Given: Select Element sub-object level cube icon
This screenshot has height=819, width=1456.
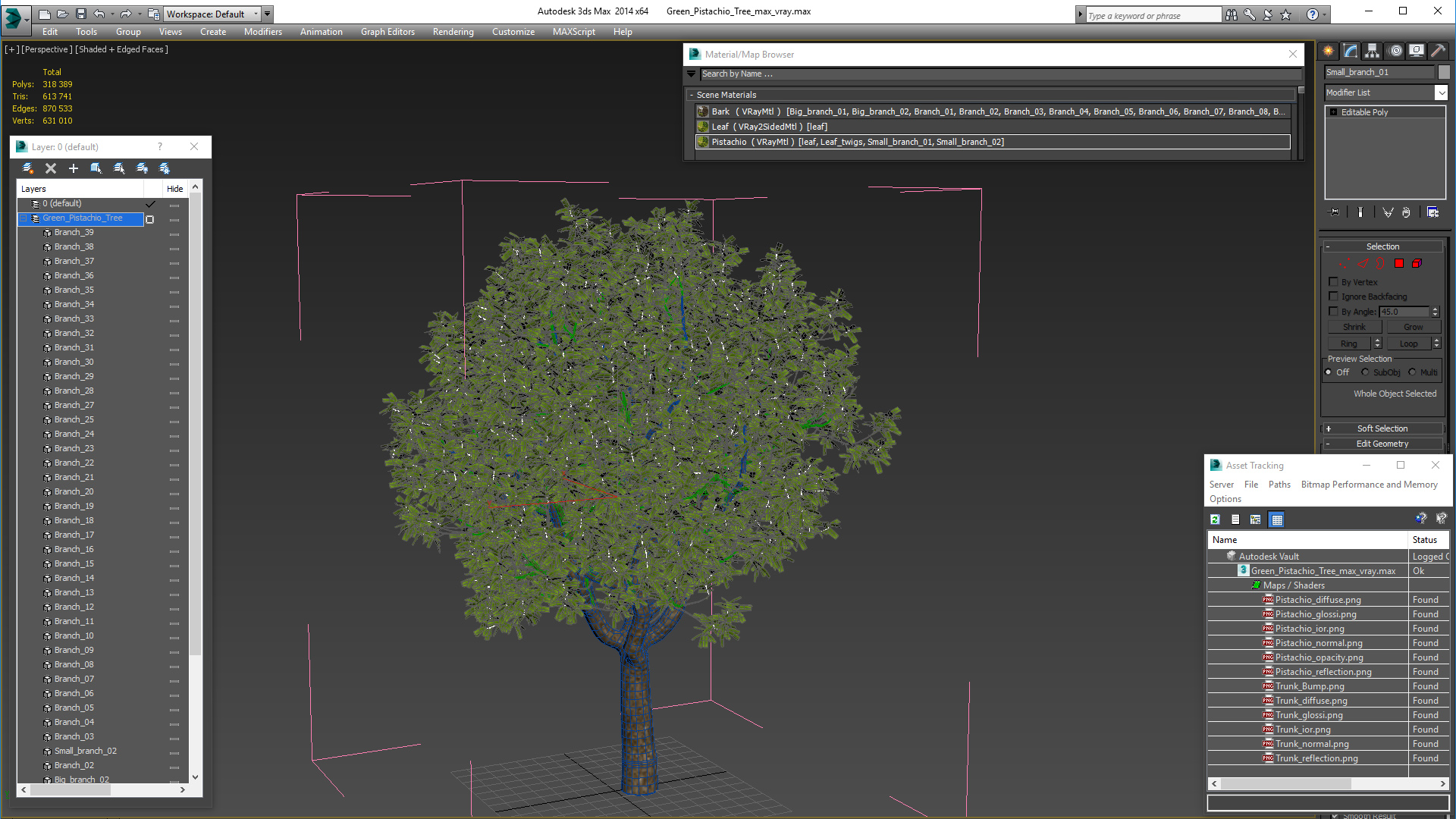Looking at the screenshot, I should click(x=1417, y=263).
